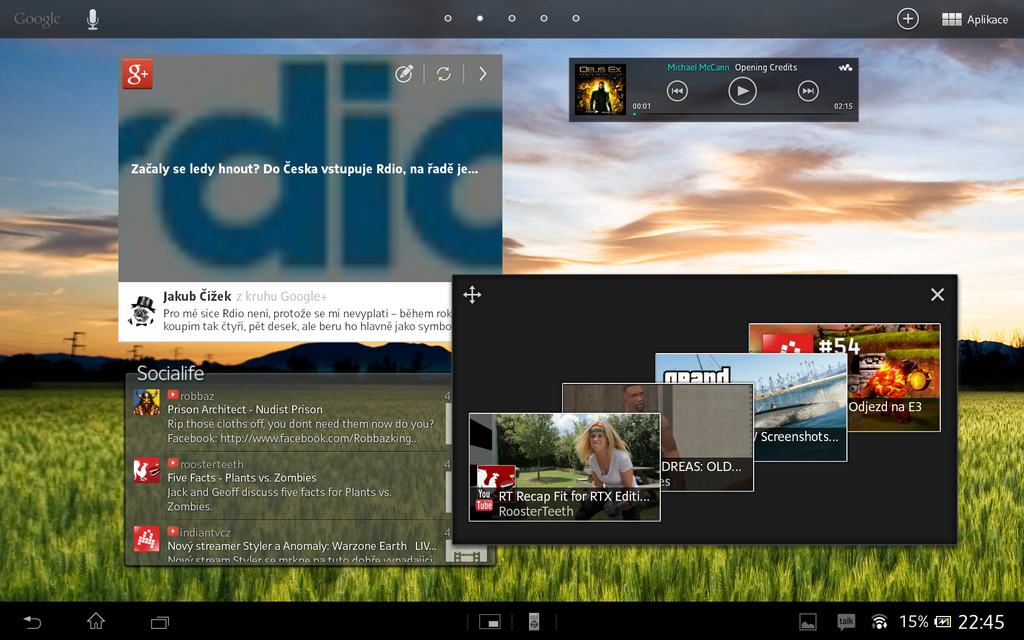This screenshot has width=1024, height=640.
Task: Expand the next story with the right chevron
Action: (483, 73)
